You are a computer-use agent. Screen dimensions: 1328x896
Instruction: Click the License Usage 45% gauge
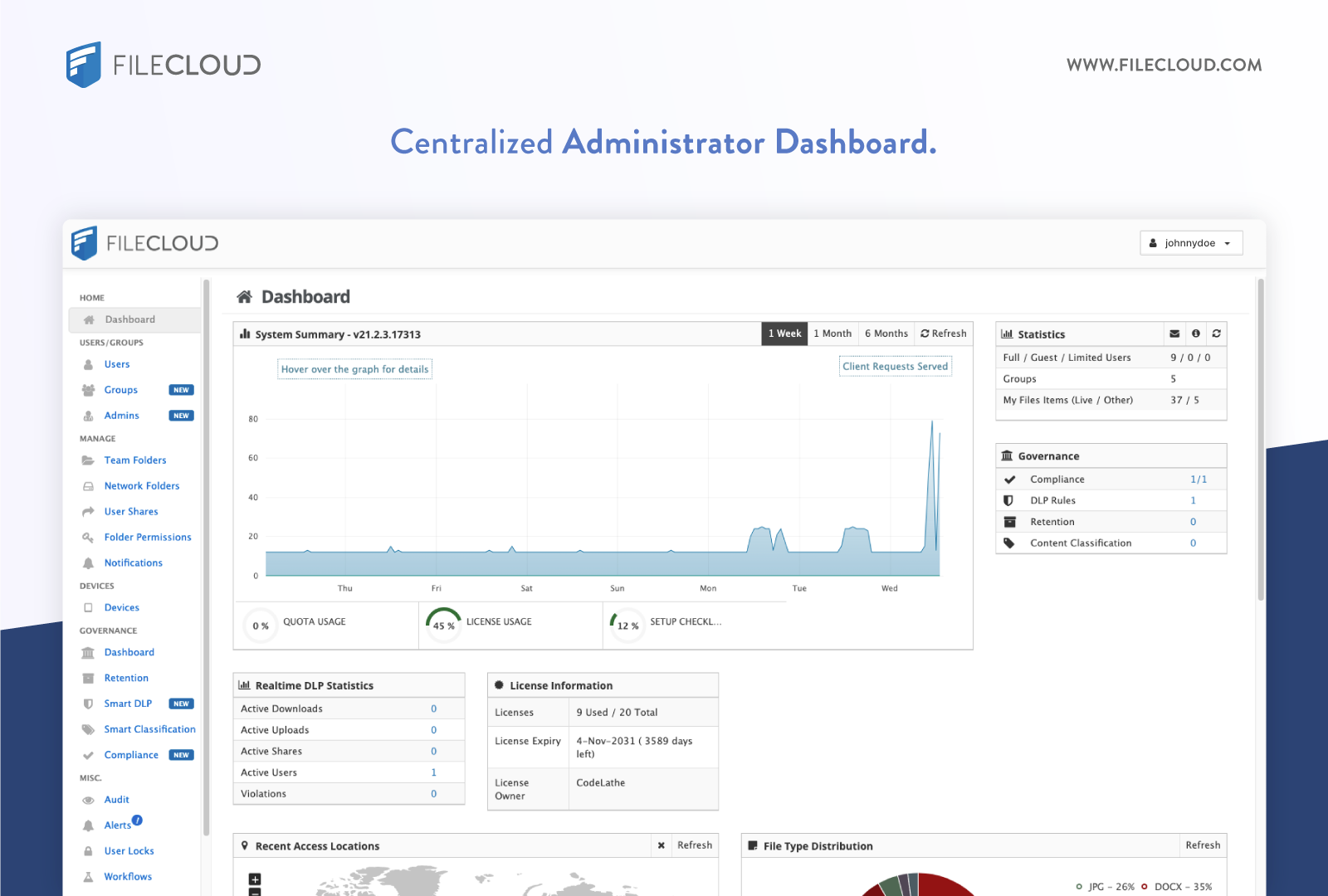[x=443, y=624]
